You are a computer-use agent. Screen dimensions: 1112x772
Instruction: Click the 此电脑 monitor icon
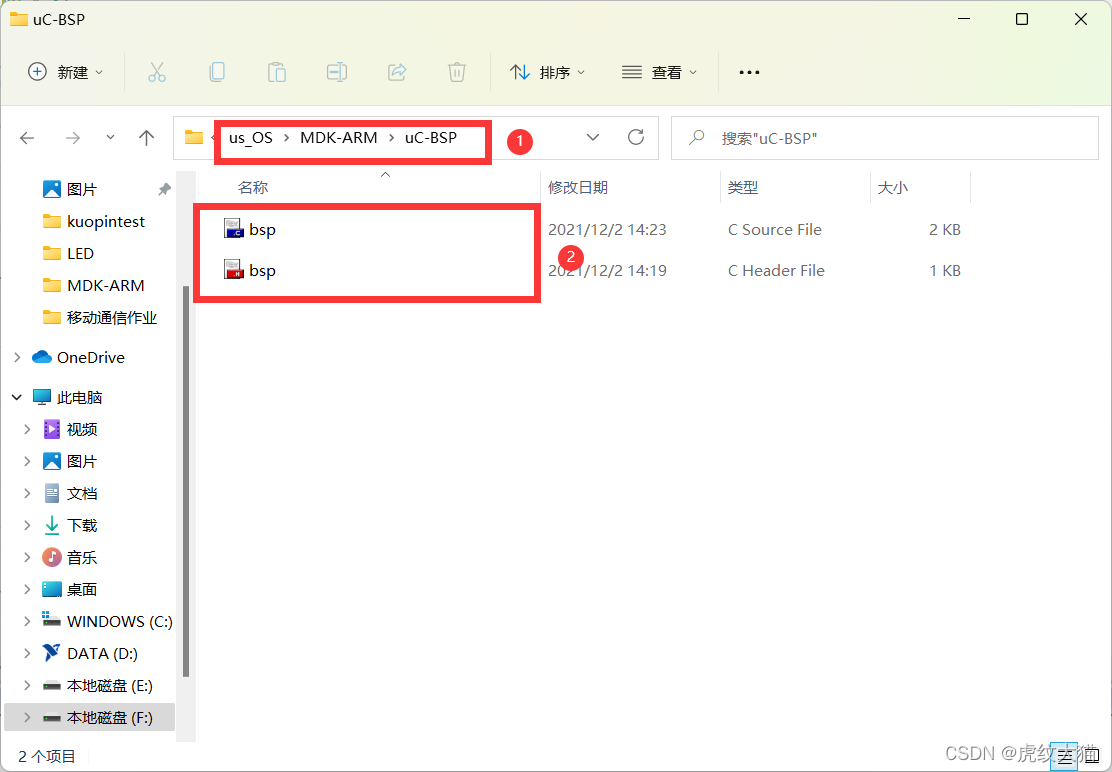[x=43, y=397]
